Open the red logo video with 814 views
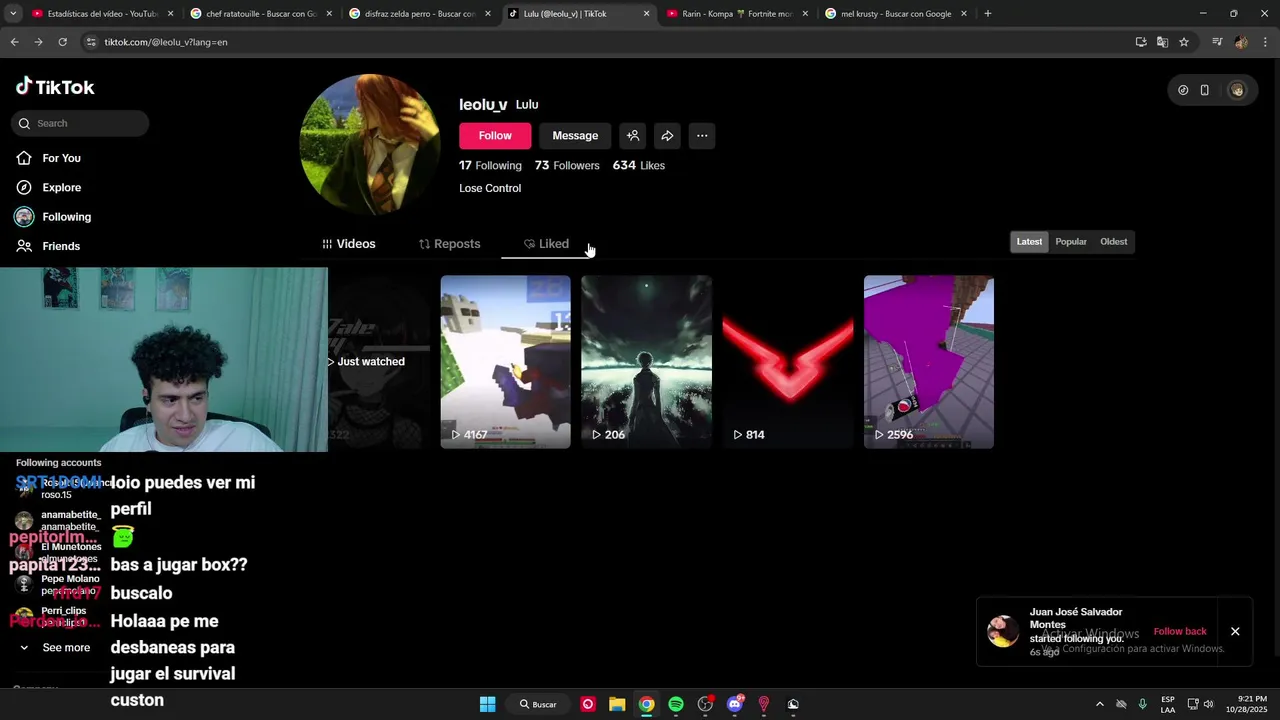This screenshot has width=1280, height=720. click(788, 362)
